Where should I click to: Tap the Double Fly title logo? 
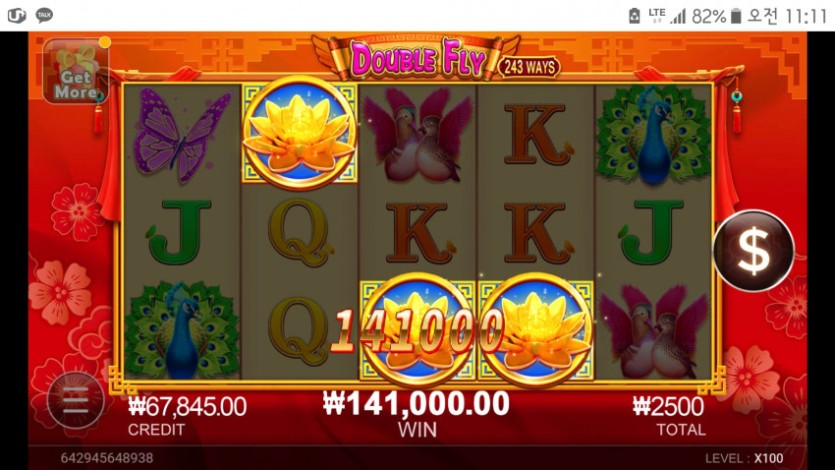[x=417, y=58]
